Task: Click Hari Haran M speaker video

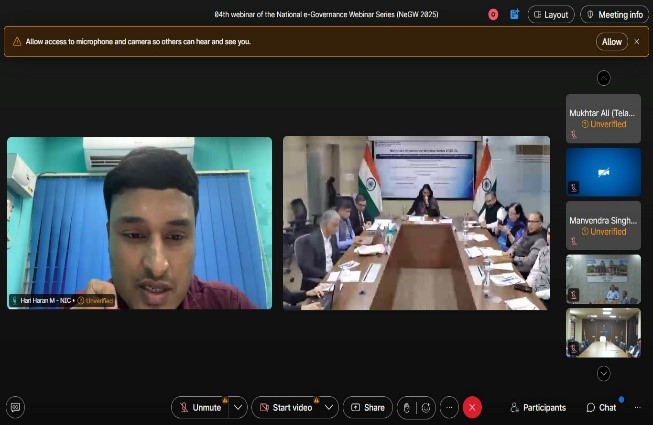Action: coord(140,223)
